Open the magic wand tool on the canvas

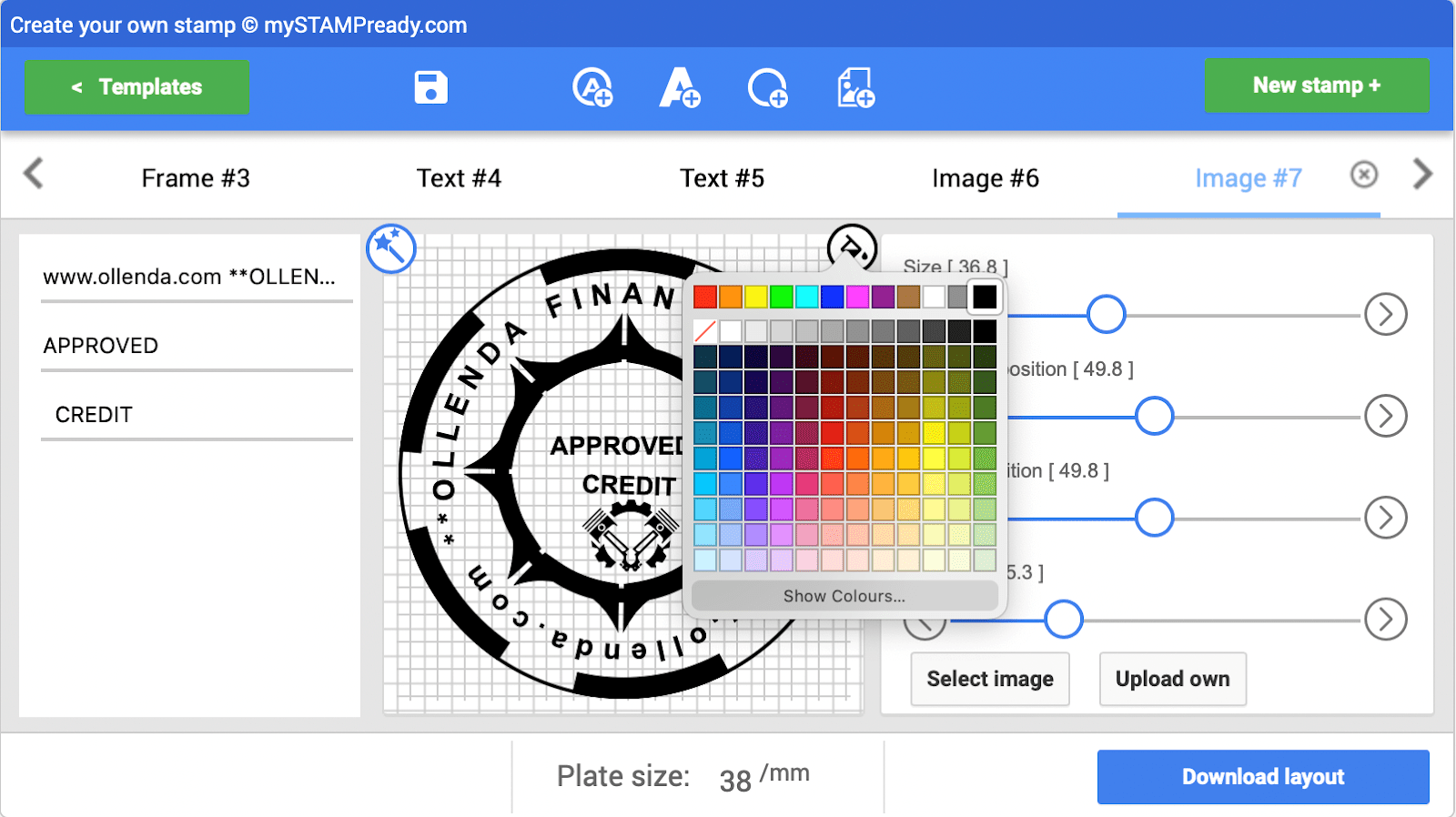[x=391, y=248]
